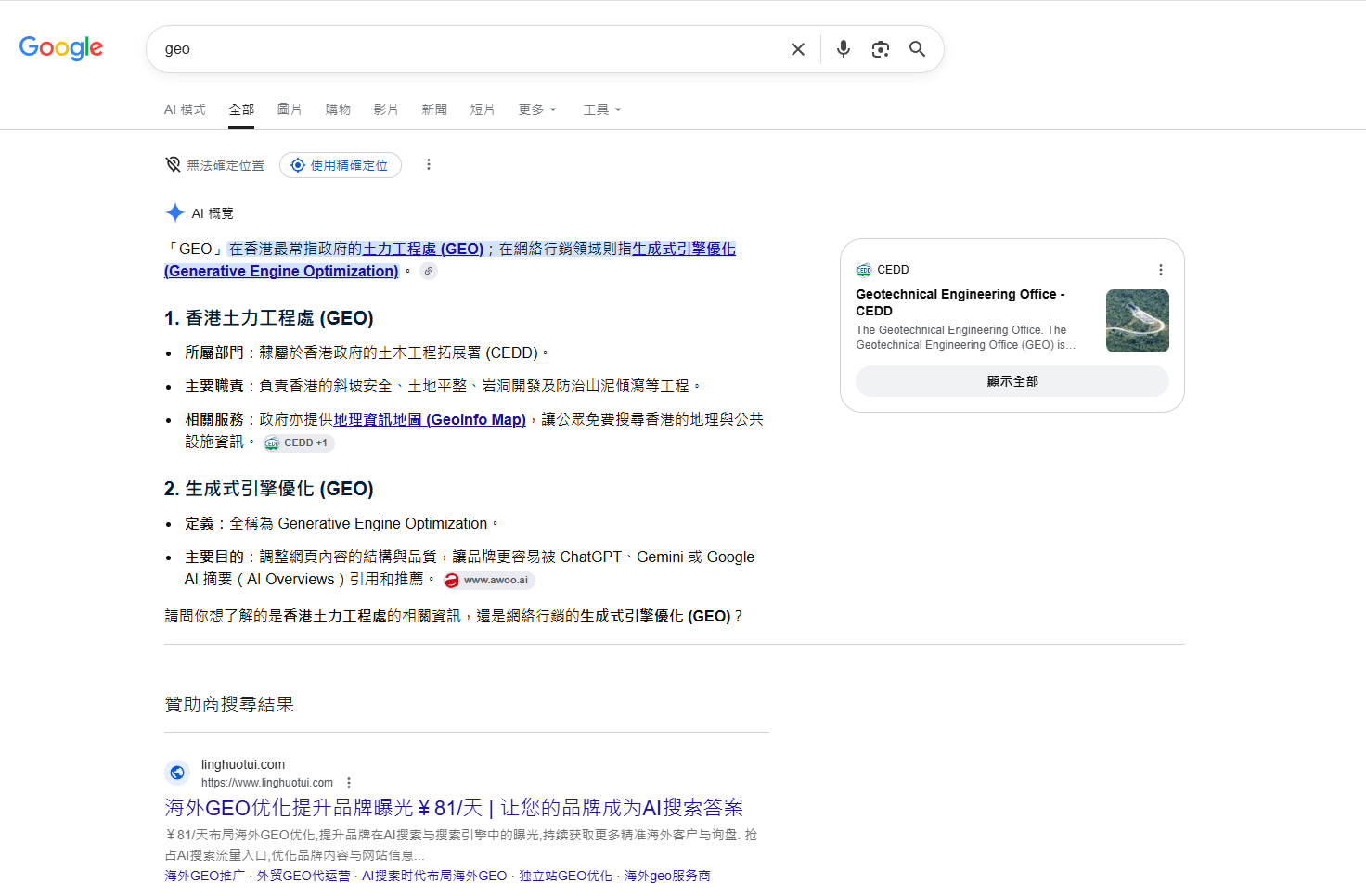Screen dimensions: 1366x896
Task: Click the 1. 香港土力工程處 (GEO) heading
Action: (269, 318)
